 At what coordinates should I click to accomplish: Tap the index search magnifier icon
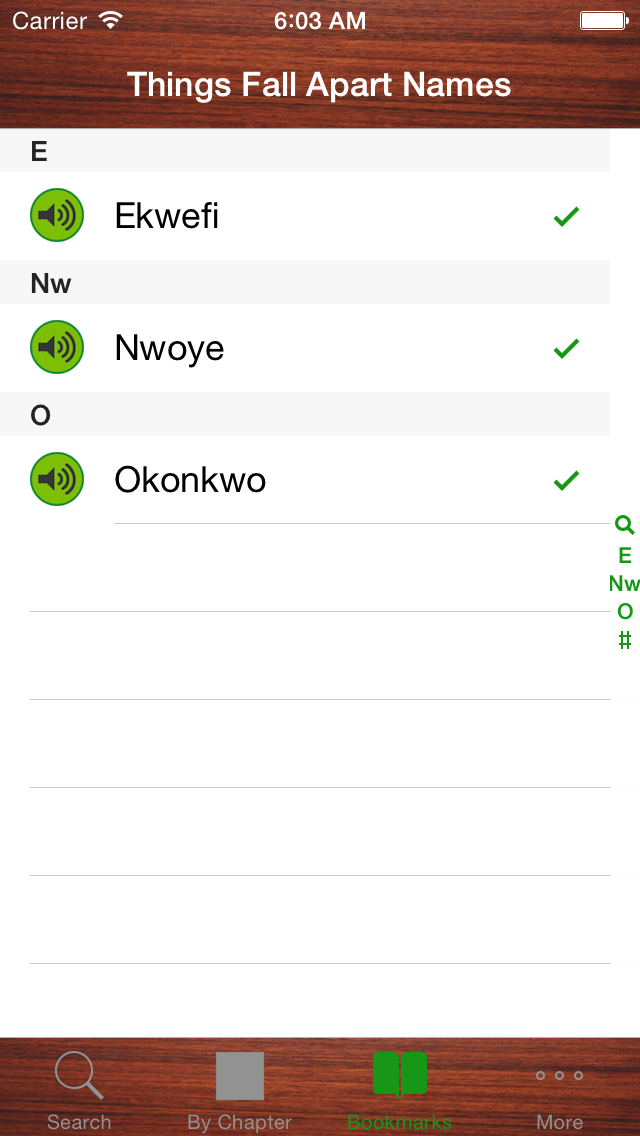(x=624, y=525)
